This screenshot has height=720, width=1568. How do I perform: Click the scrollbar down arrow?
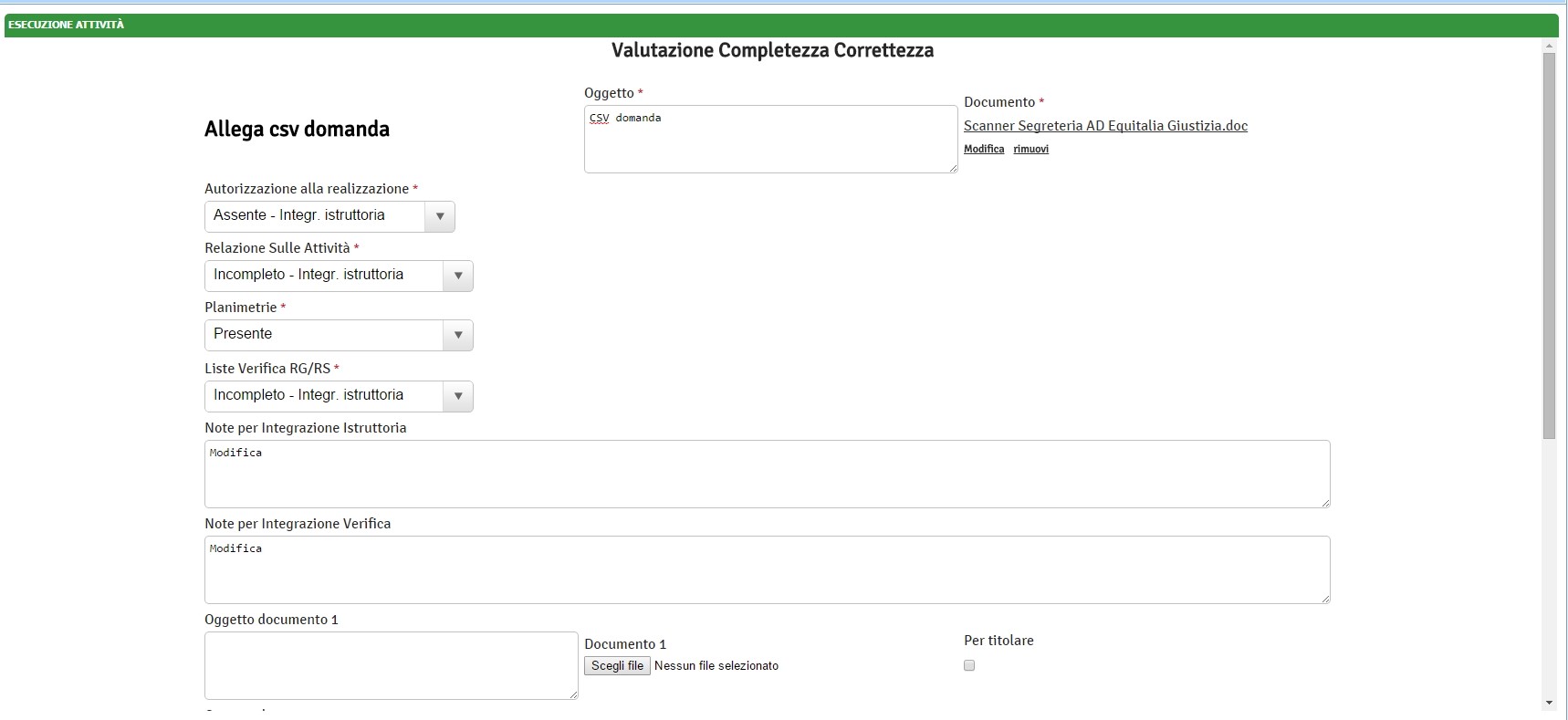pos(1549,703)
